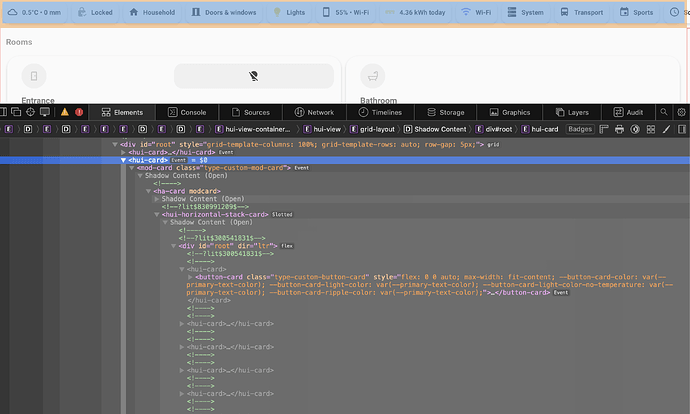This screenshot has width=690, height=414.
Task: Click the Badges button in the breadcrumb bar
Action: 580,129
